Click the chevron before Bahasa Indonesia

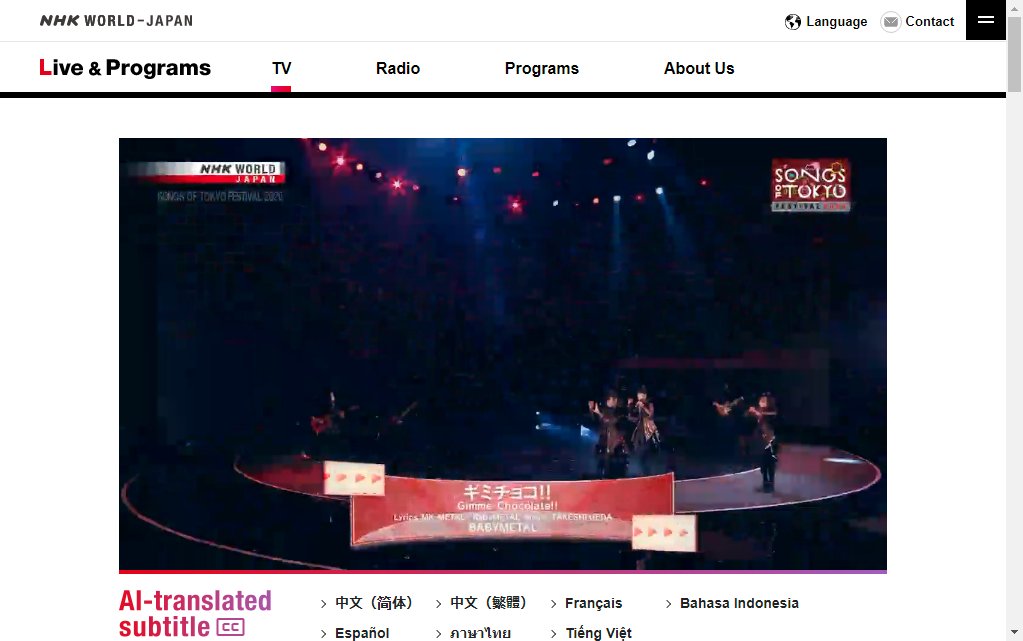(669, 604)
